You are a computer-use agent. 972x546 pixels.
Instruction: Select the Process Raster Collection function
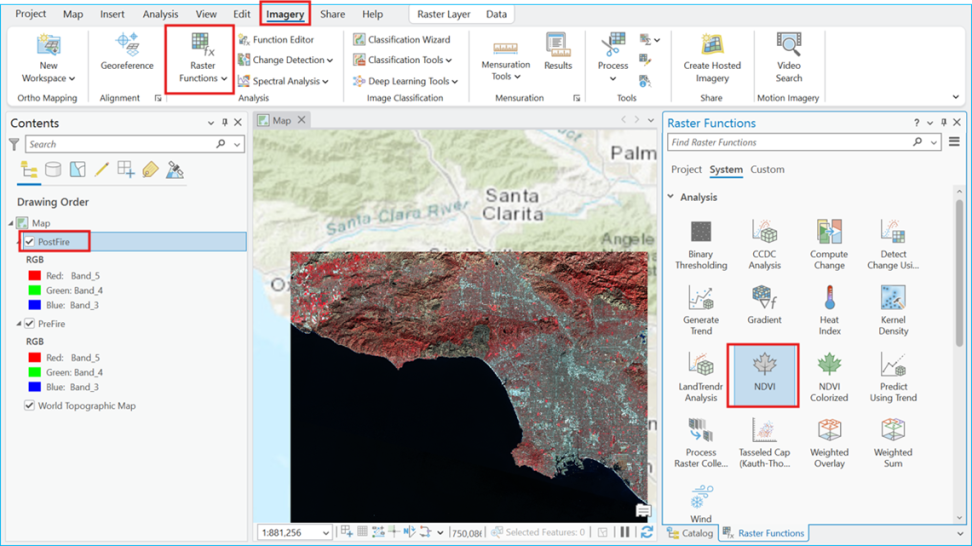701,444
